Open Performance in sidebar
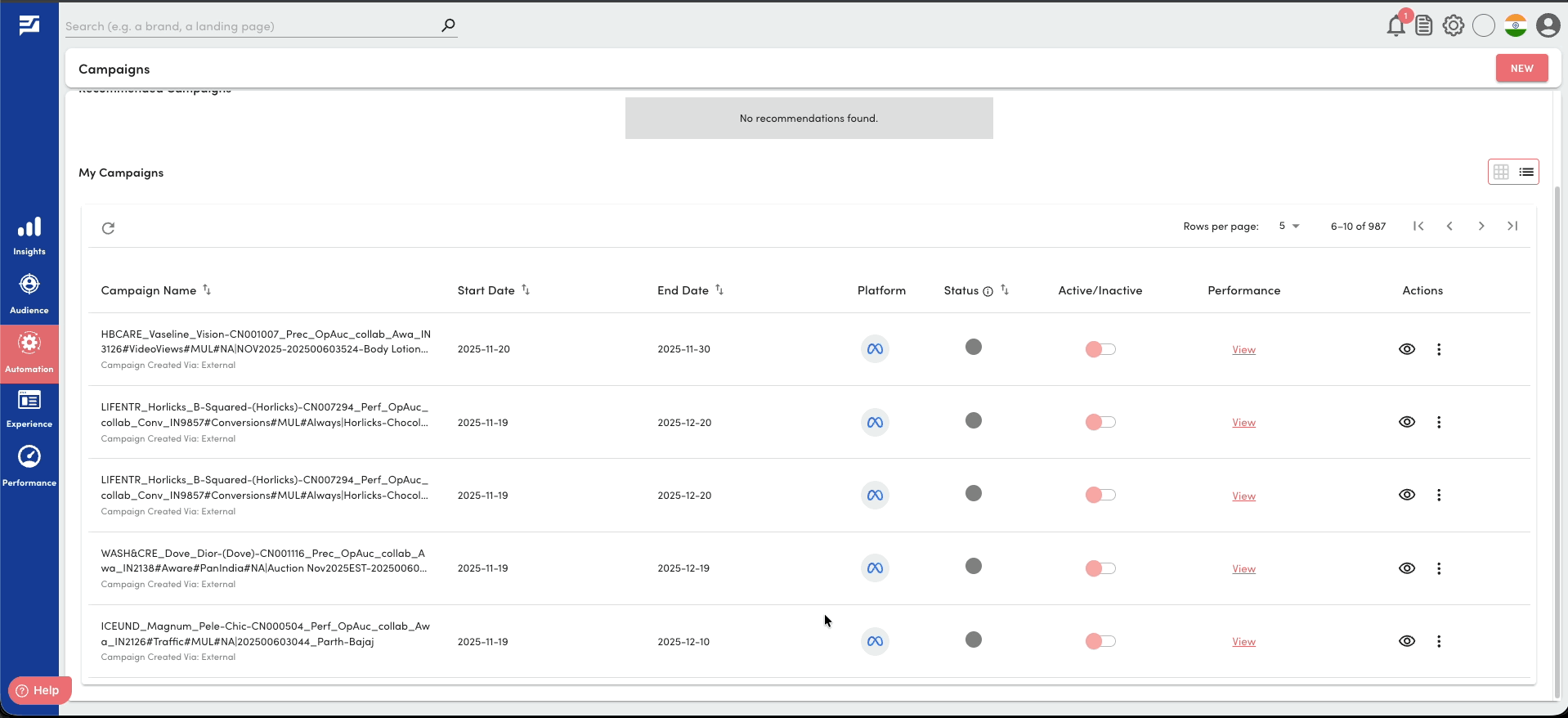Screen dimensions: 1568x718 [29, 466]
